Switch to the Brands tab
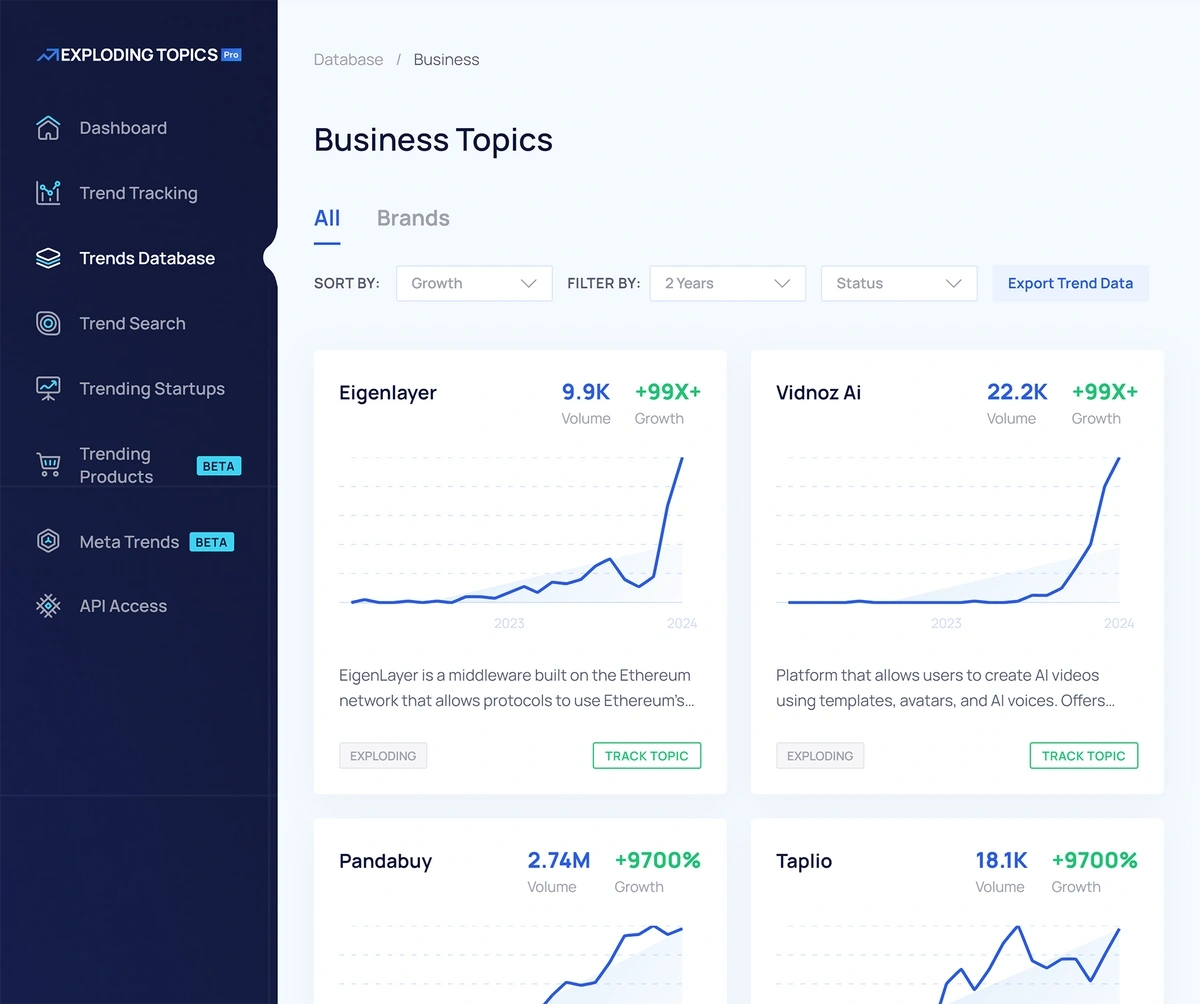 pos(413,218)
